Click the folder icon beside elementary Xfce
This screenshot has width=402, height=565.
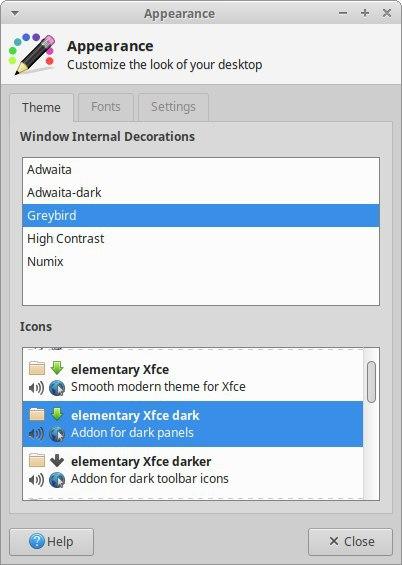tap(37, 369)
